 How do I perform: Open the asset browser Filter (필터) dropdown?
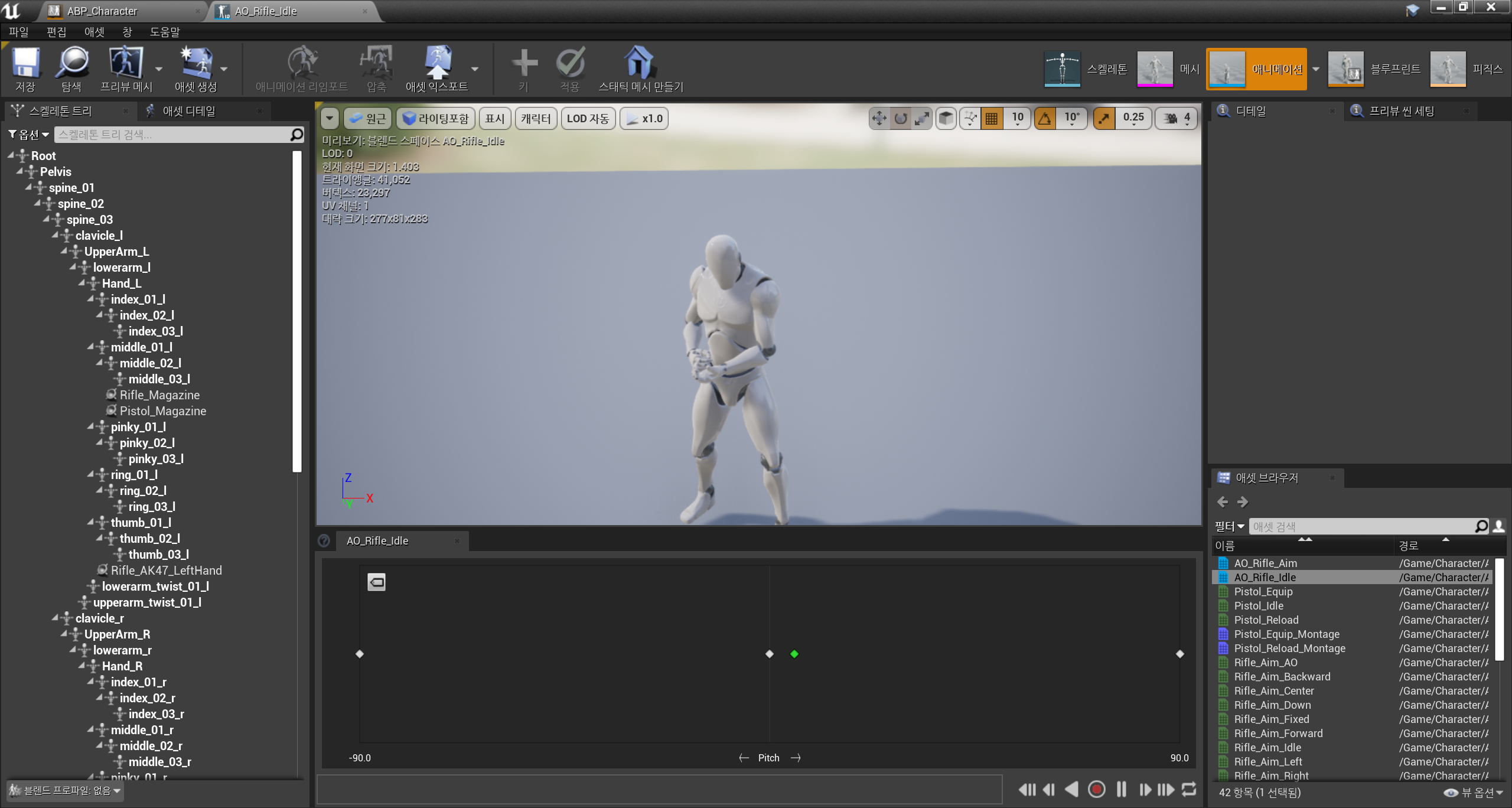1229,526
